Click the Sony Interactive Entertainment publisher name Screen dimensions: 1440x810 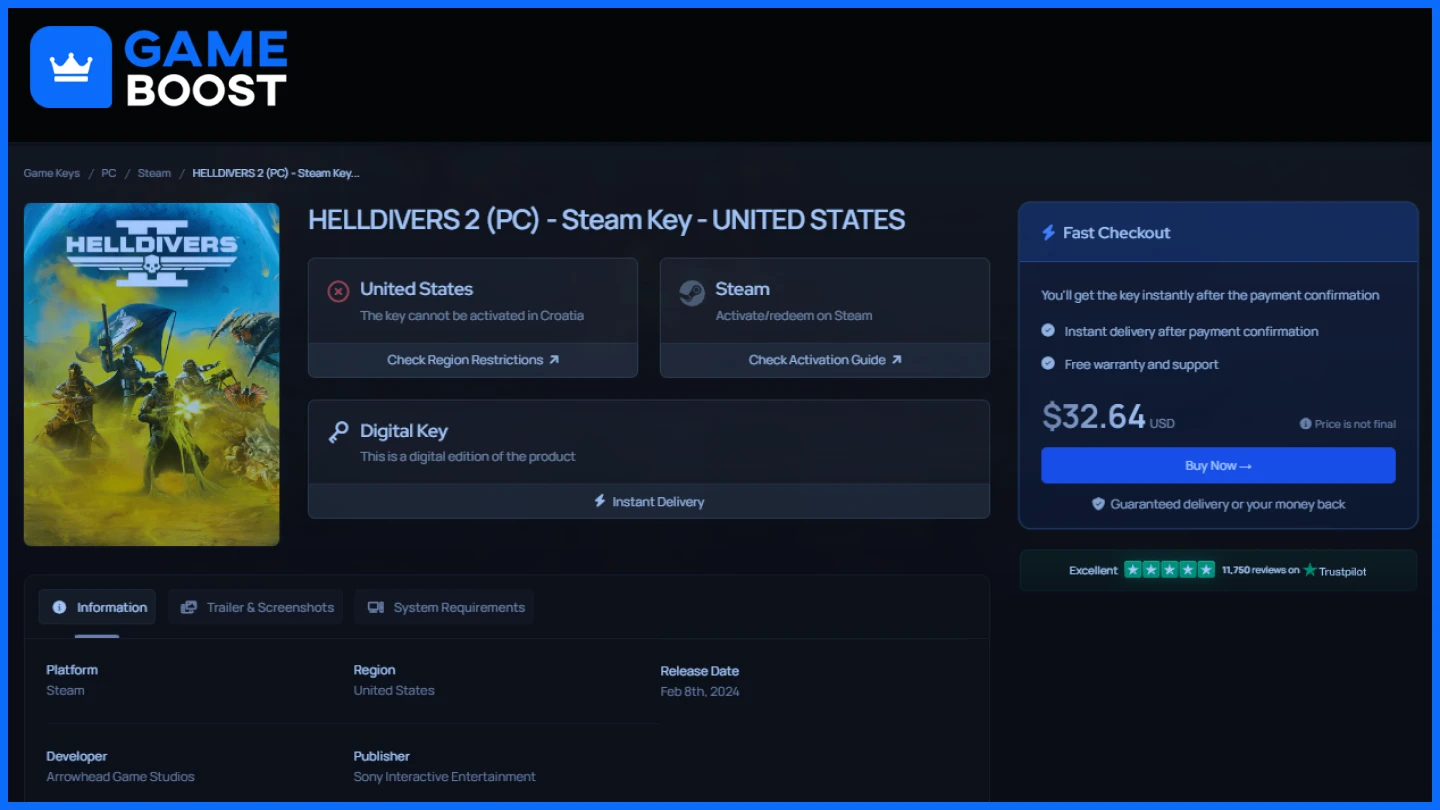click(x=444, y=776)
